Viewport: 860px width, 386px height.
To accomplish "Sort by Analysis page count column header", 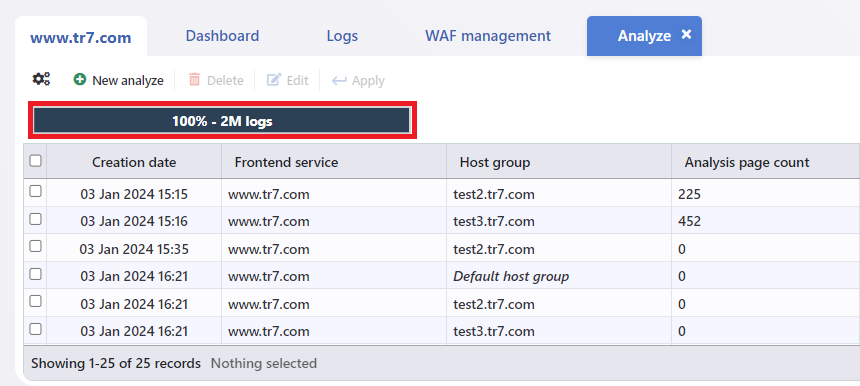I will (765, 162).
